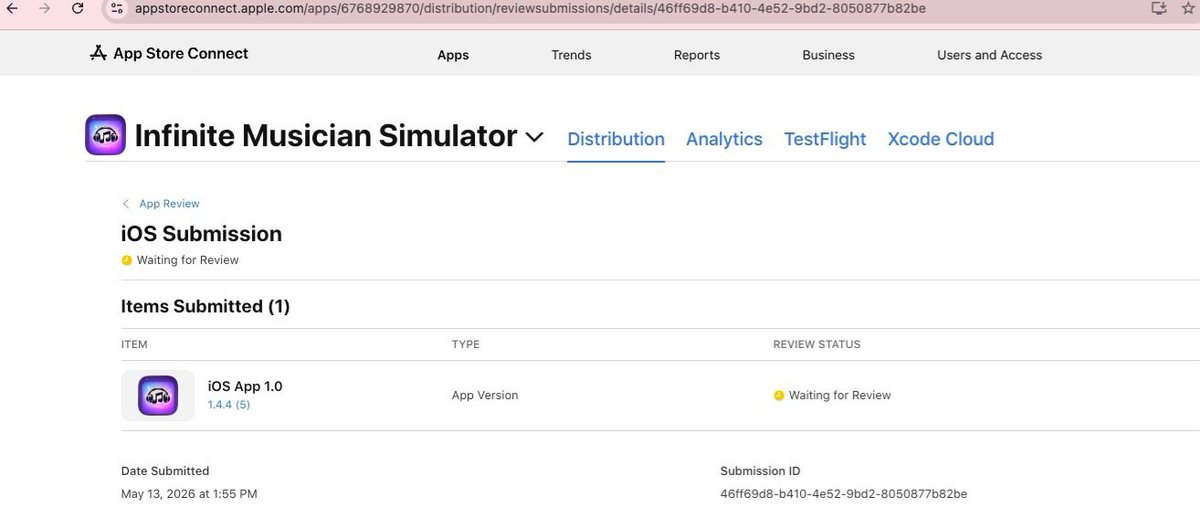Click the submission ID value 46ff69d8-b410...
The image size is (1200, 518).
point(843,494)
